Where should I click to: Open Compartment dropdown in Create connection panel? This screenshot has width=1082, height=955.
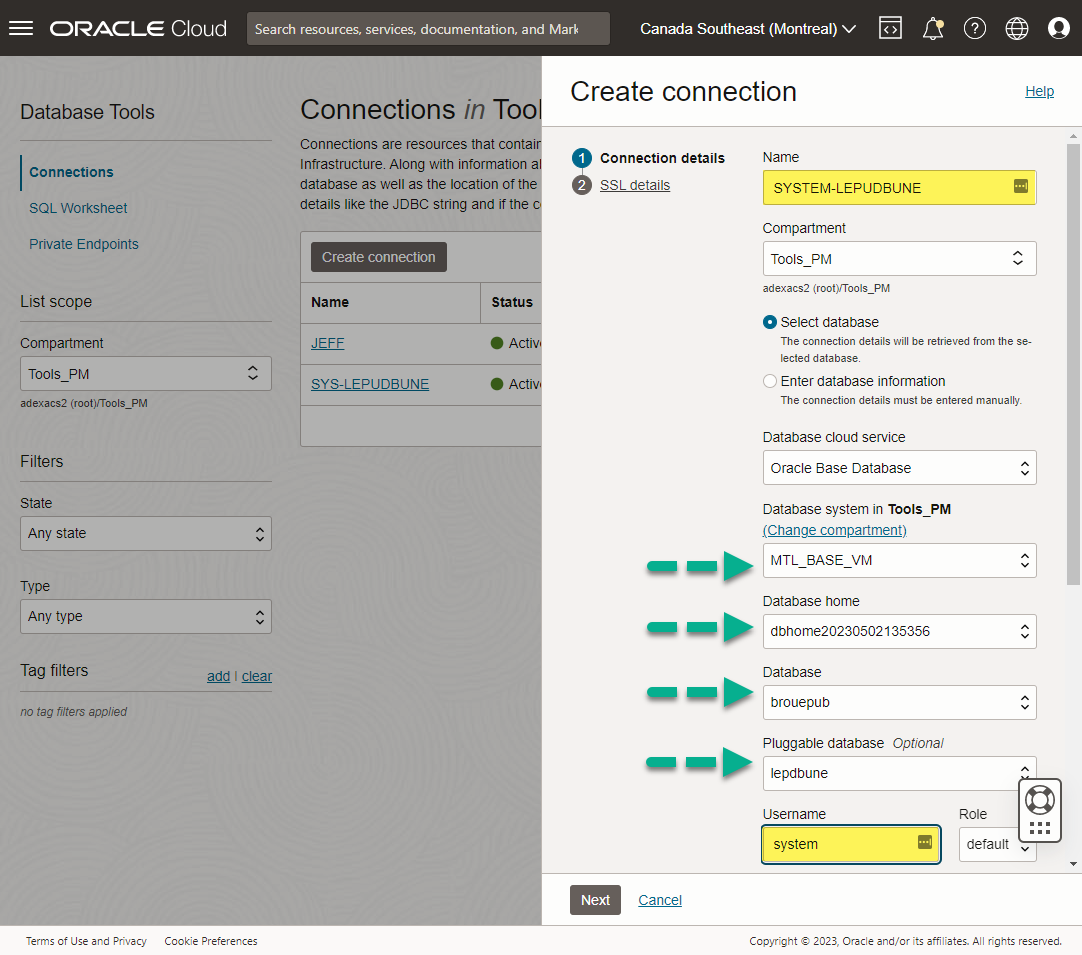click(x=899, y=259)
